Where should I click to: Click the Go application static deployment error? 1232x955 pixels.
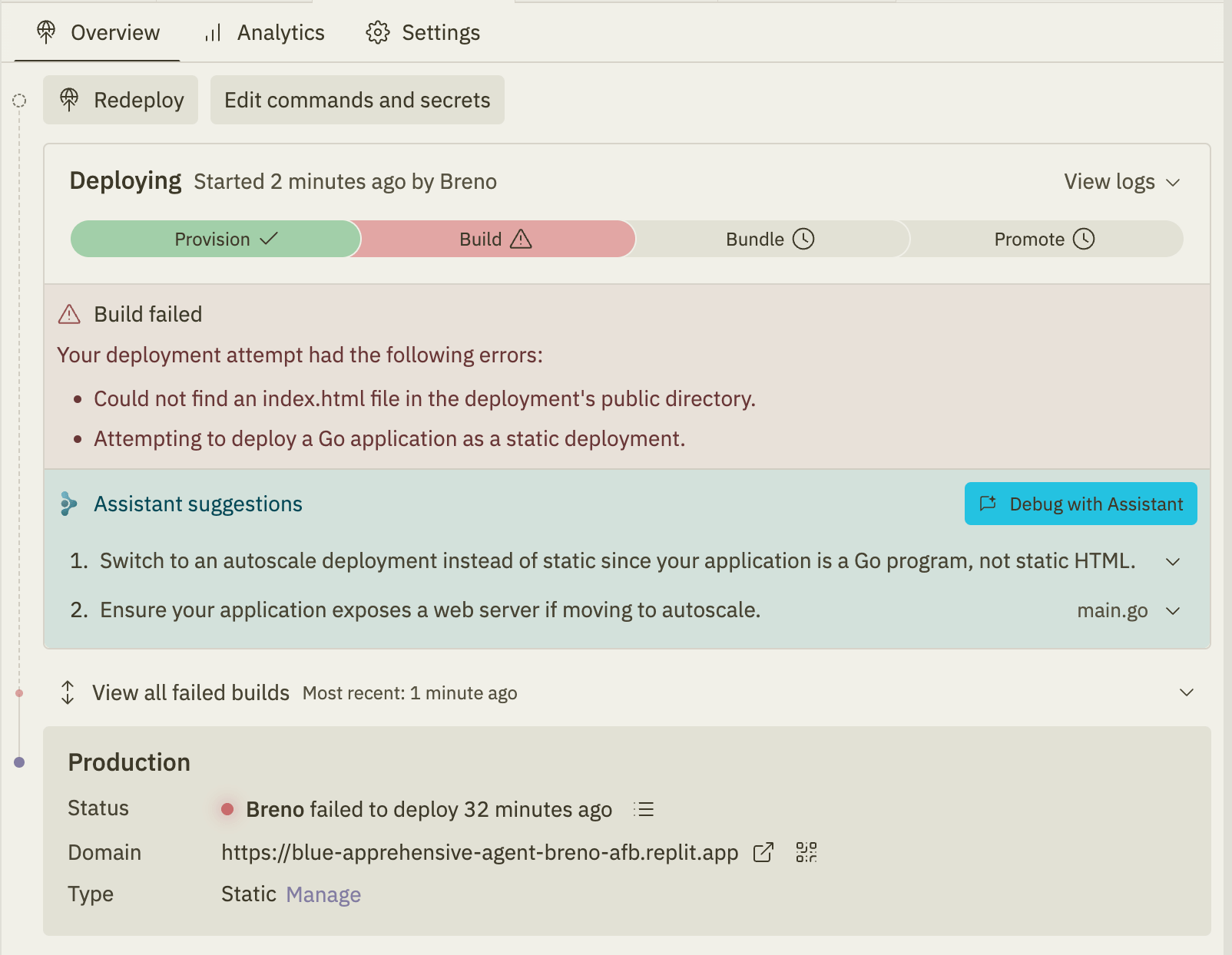click(x=389, y=438)
